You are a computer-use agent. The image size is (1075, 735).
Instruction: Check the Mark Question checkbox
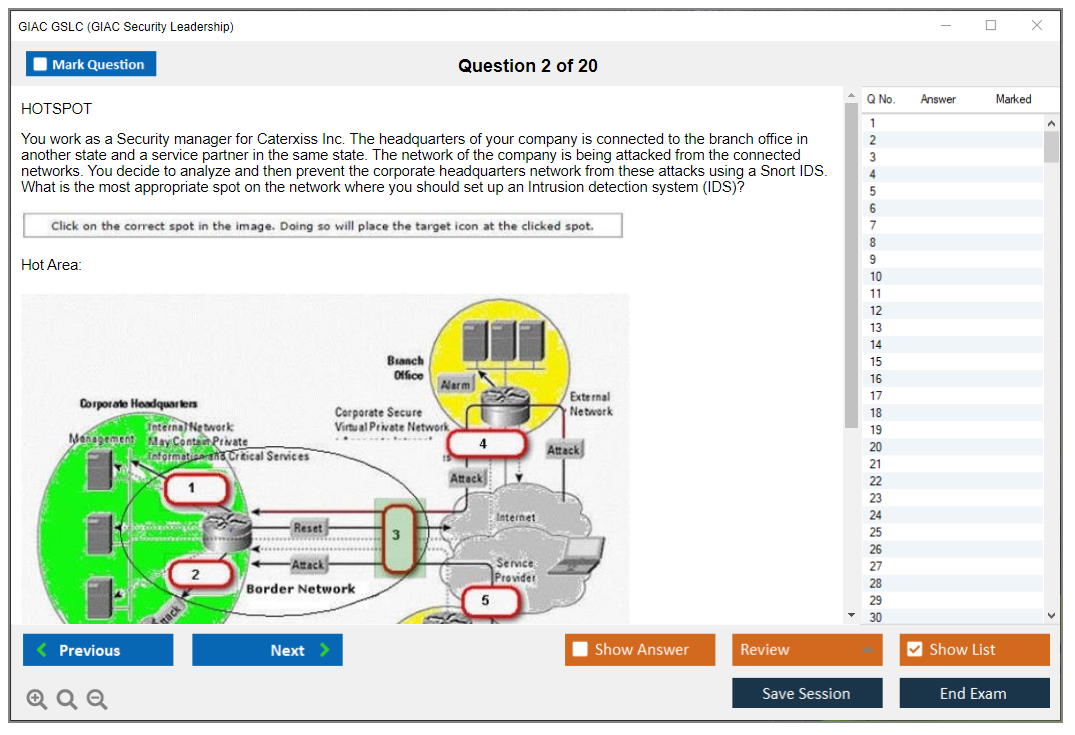41,64
